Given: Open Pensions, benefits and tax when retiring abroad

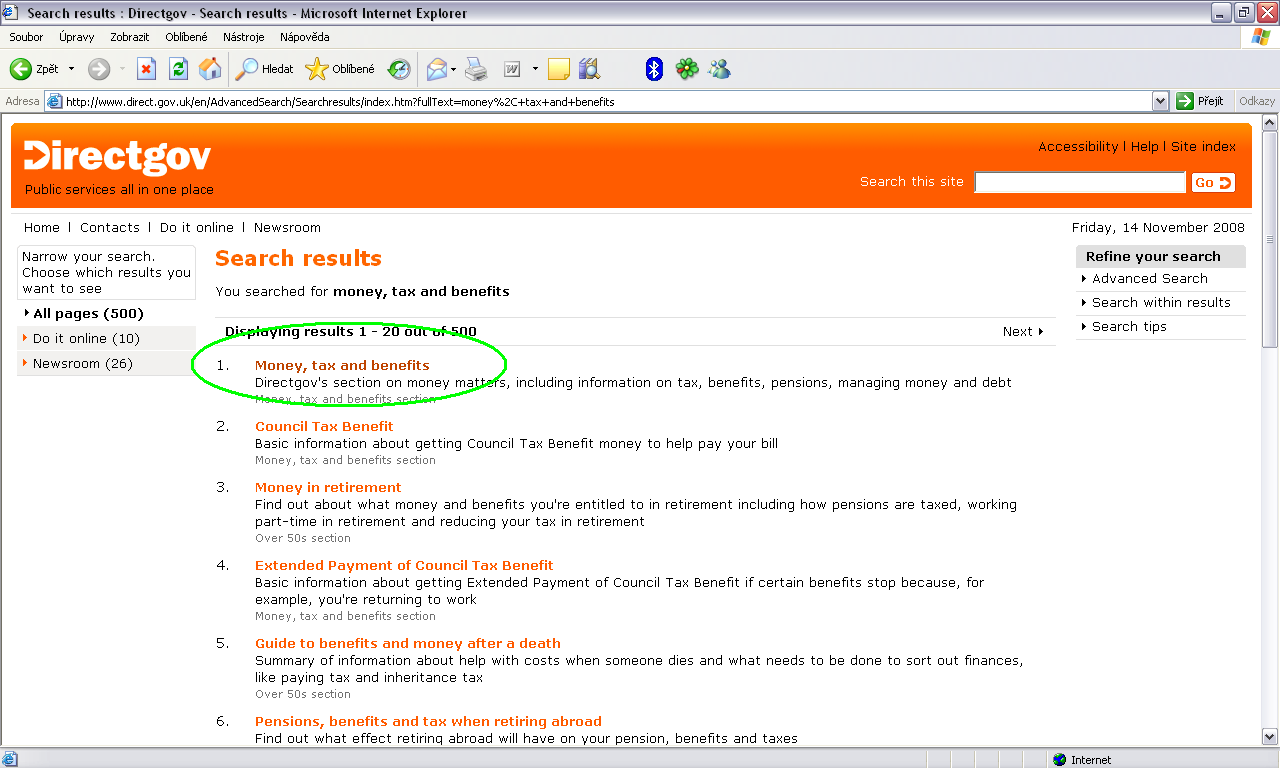Looking at the screenshot, I should pos(428,721).
